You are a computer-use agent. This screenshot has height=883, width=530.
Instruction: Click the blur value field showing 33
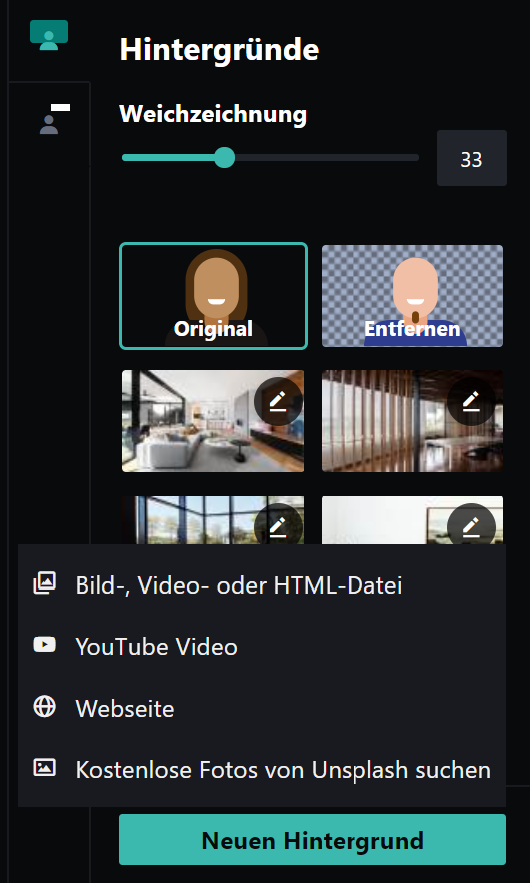tap(471, 158)
